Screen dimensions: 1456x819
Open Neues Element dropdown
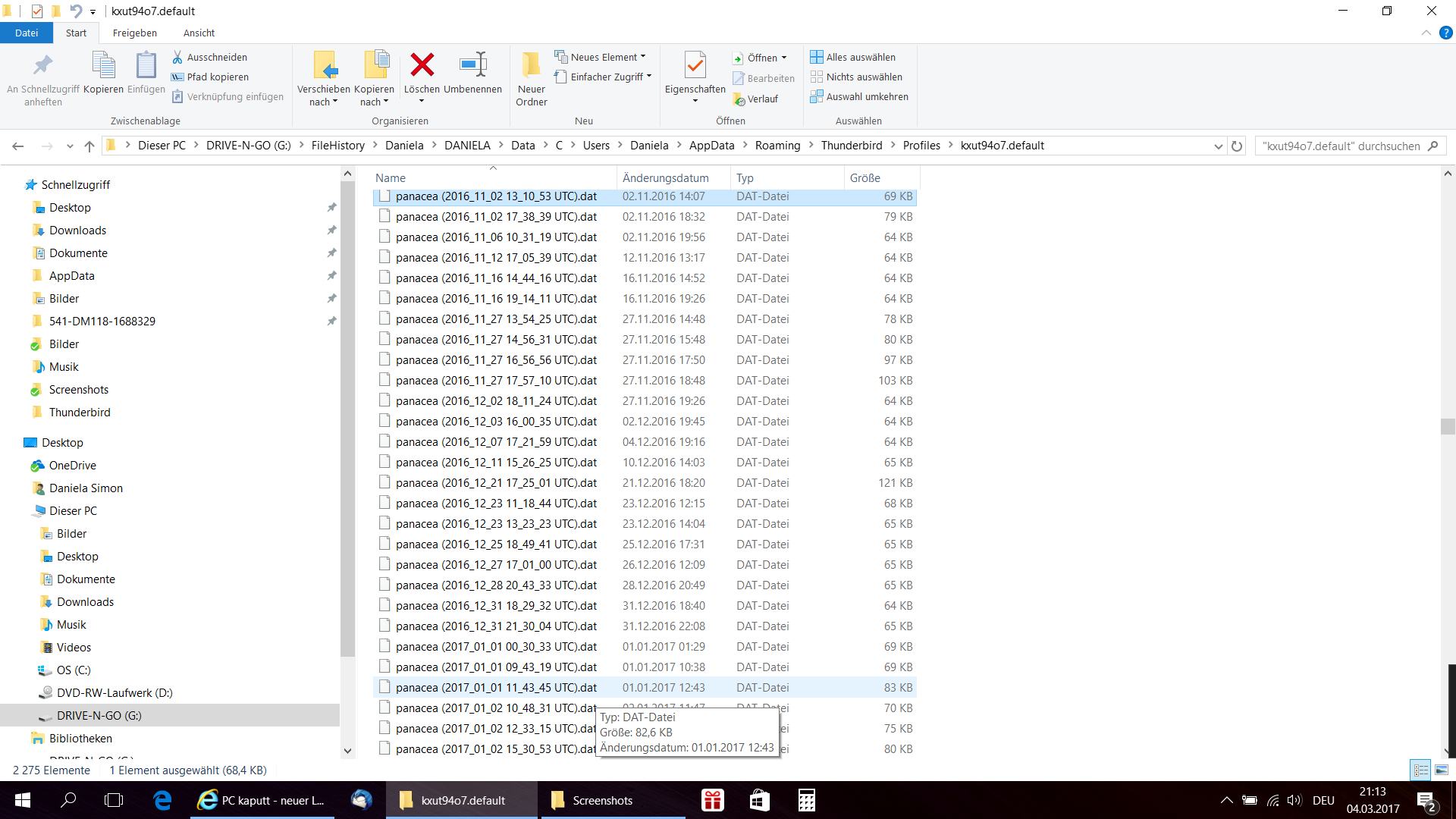point(601,57)
